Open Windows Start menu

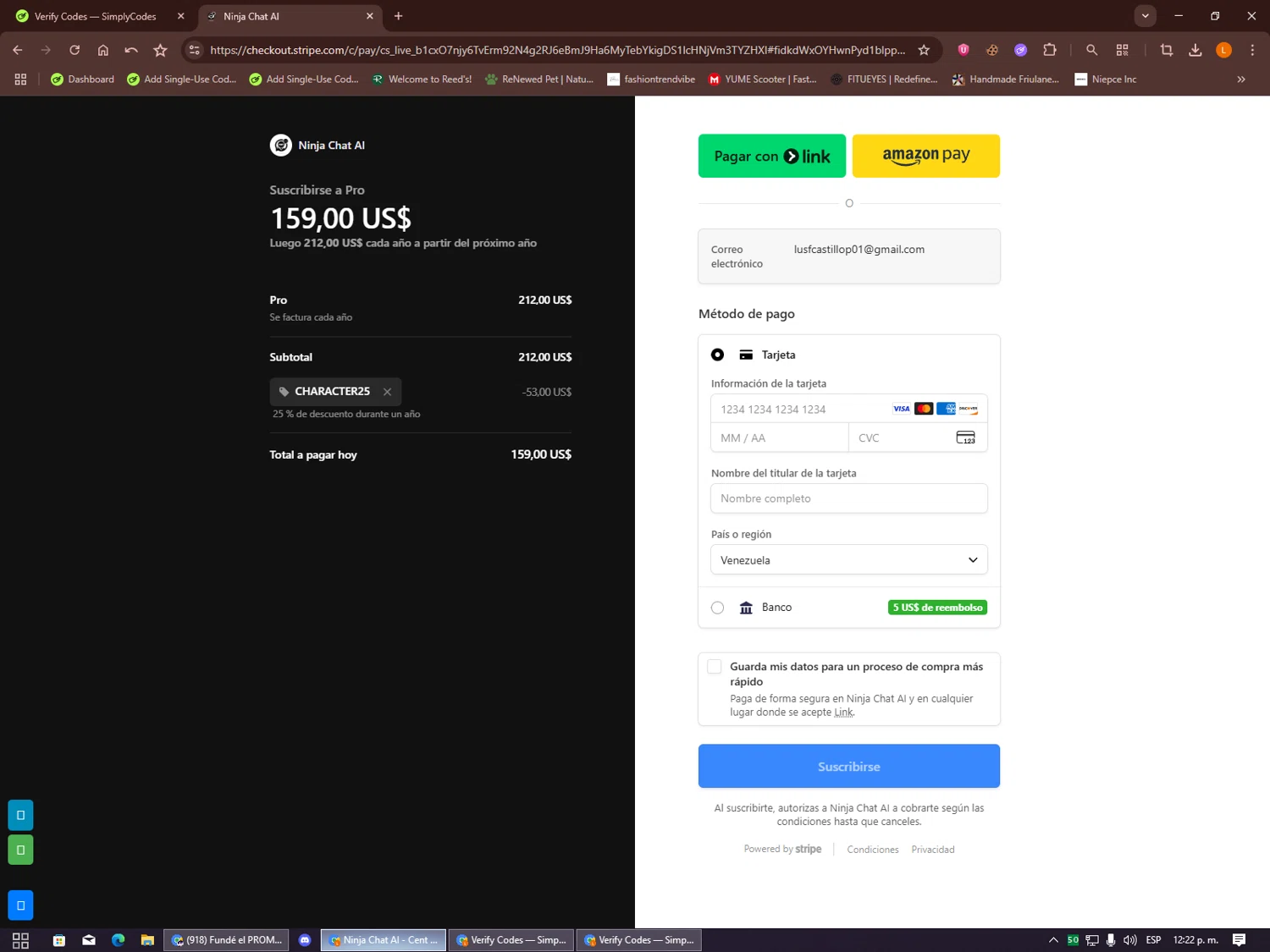(20, 940)
